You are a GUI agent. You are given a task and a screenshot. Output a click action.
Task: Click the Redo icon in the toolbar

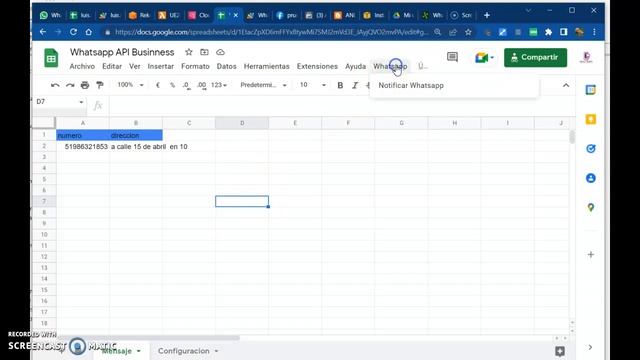(x=70, y=85)
